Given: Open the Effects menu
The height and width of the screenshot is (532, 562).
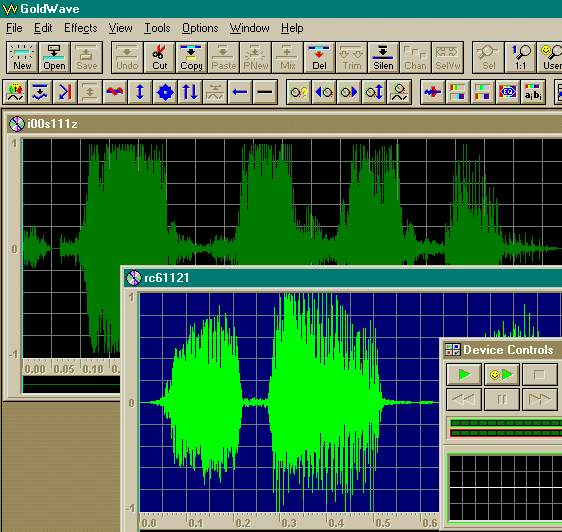Looking at the screenshot, I should (x=81, y=28).
